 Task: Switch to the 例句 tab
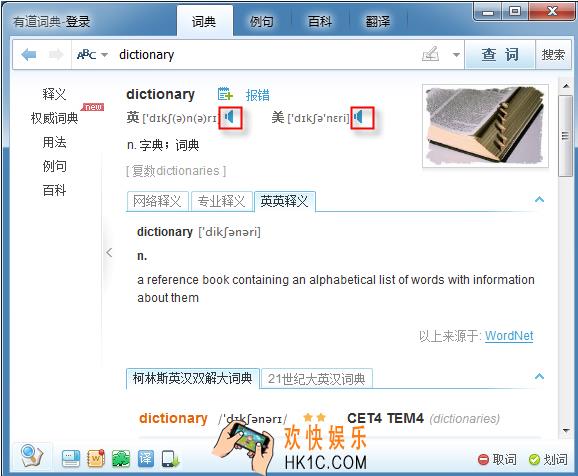click(x=262, y=21)
